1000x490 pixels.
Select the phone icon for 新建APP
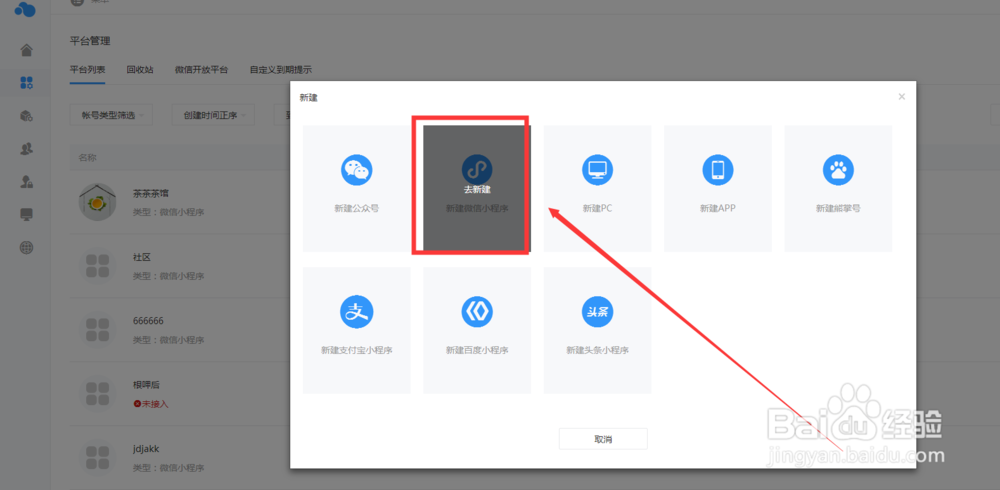(718, 170)
